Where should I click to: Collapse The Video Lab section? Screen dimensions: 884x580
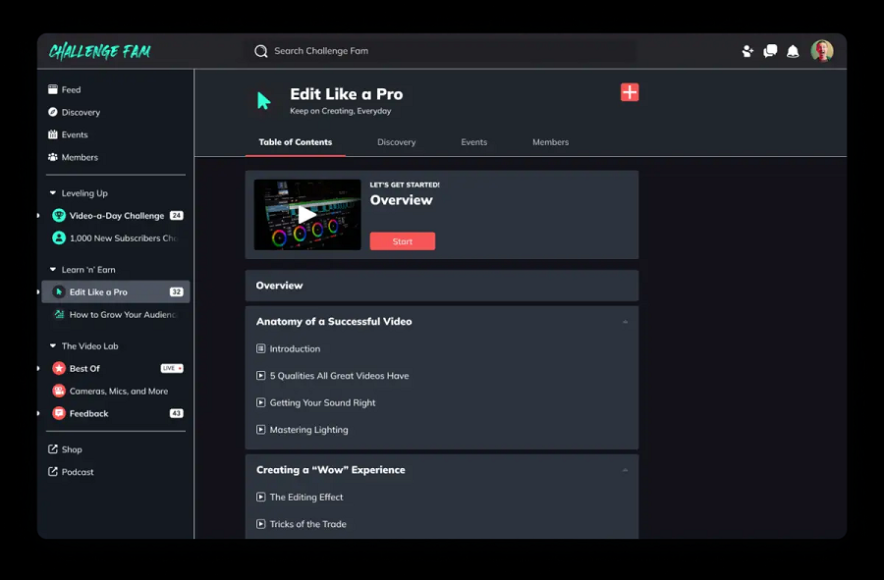coord(53,346)
